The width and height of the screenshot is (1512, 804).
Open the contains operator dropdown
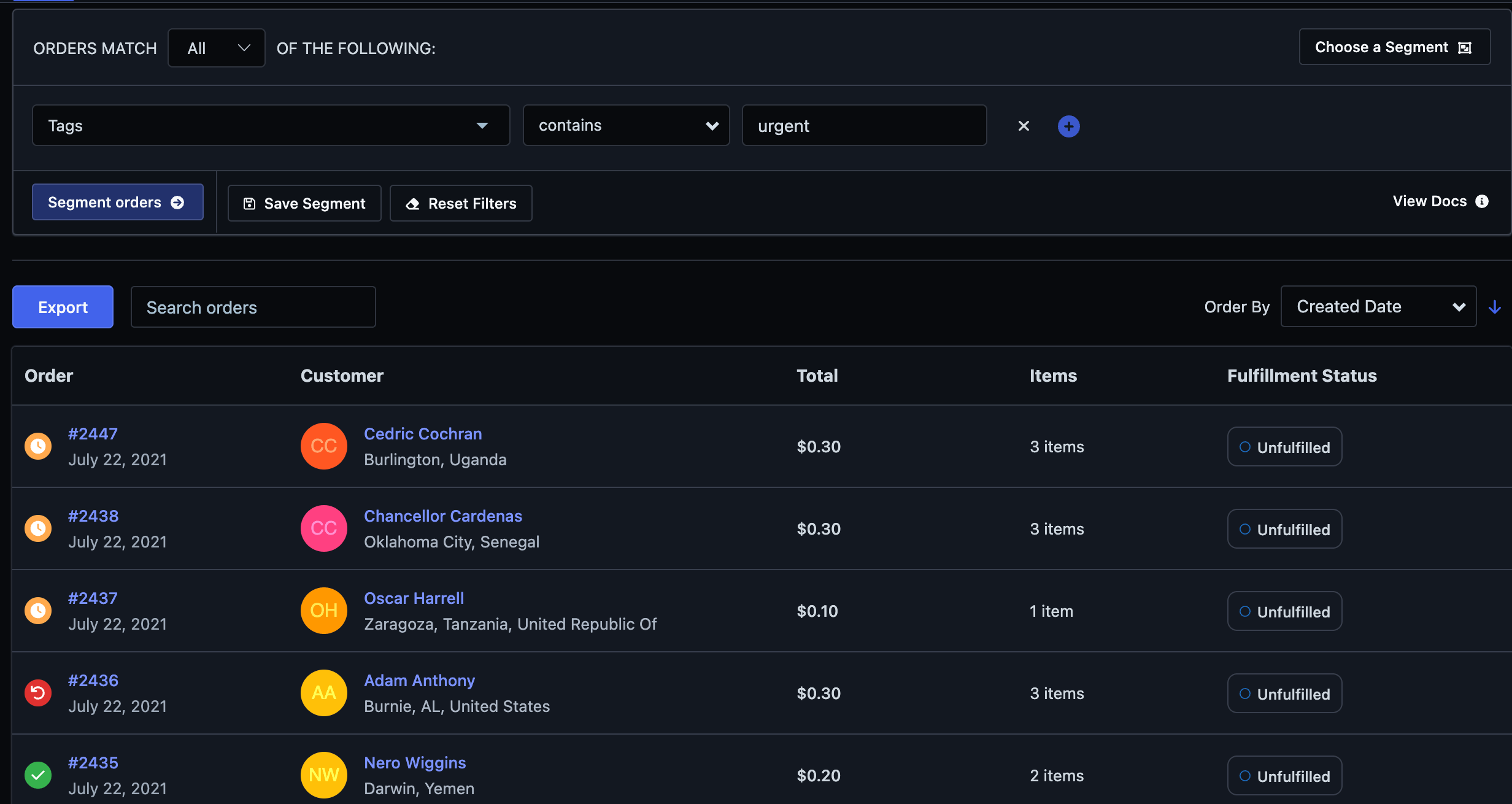626,126
